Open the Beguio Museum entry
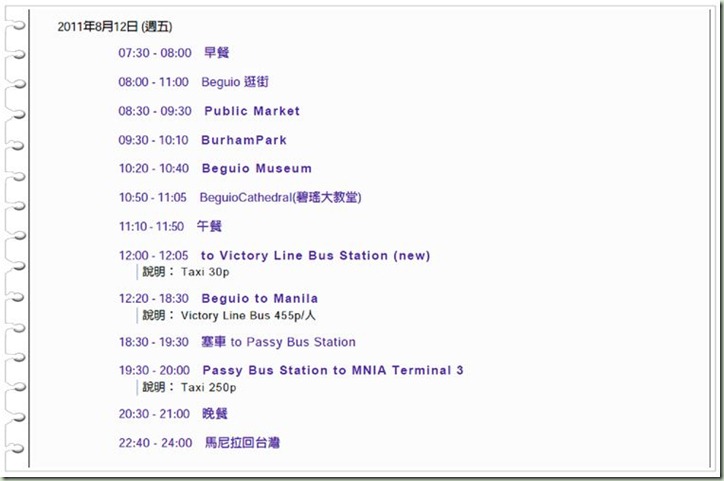The width and height of the screenshot is (724, 481). pyautogui.click(x=257, y=168)
